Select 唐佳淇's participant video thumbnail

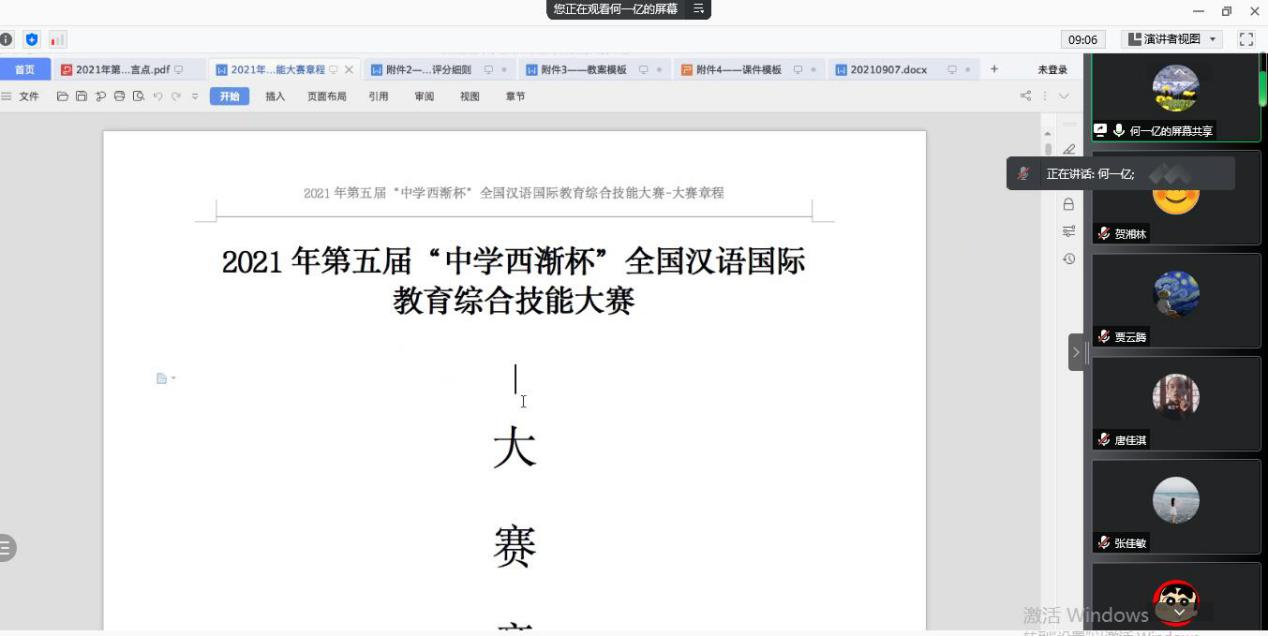[x=1175, y=403]
